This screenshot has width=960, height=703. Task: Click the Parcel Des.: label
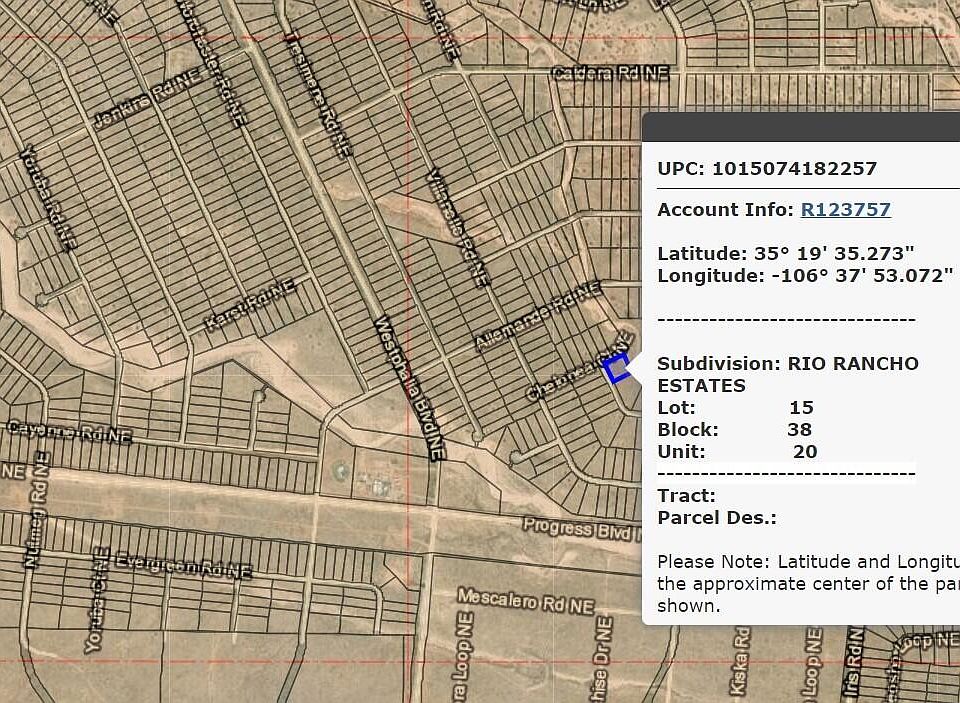[x=717, y=518]
